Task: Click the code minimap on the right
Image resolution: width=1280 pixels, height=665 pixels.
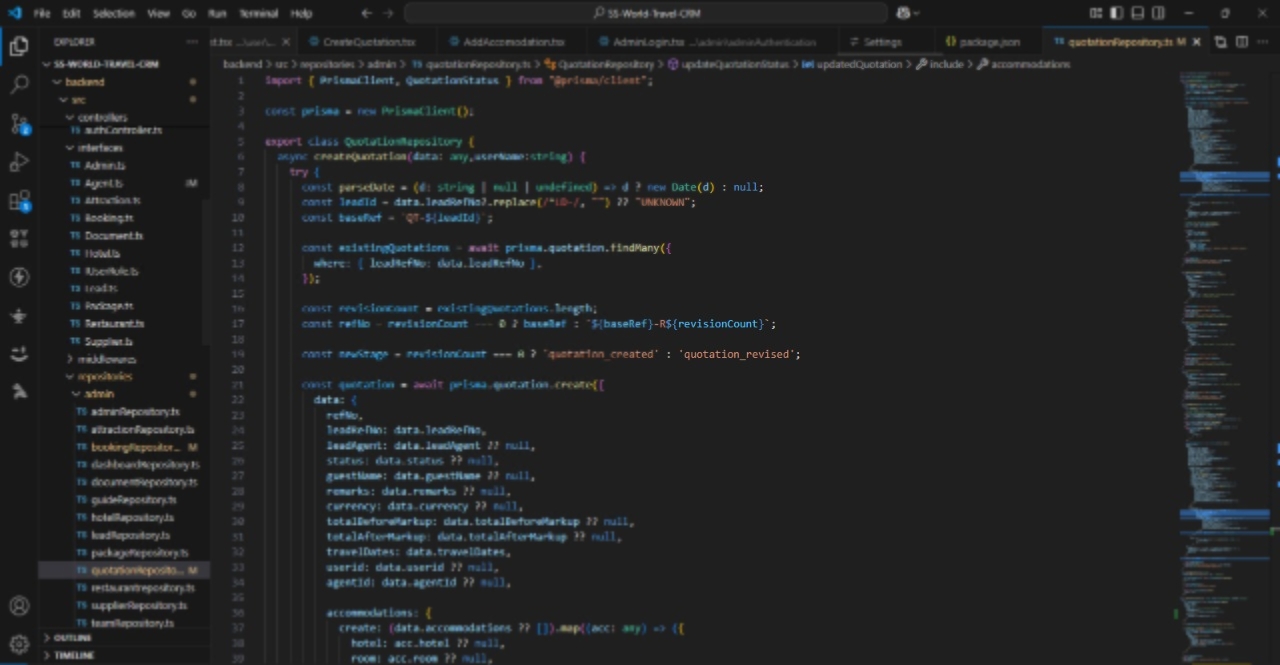Action: click(x=1220, y=300)
